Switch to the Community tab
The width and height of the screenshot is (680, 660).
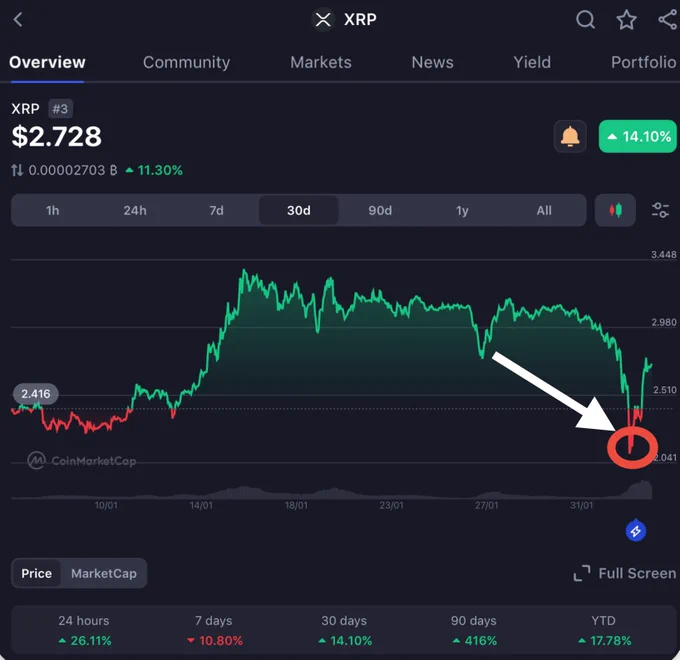pyautogui.click(x=186, y=62)
